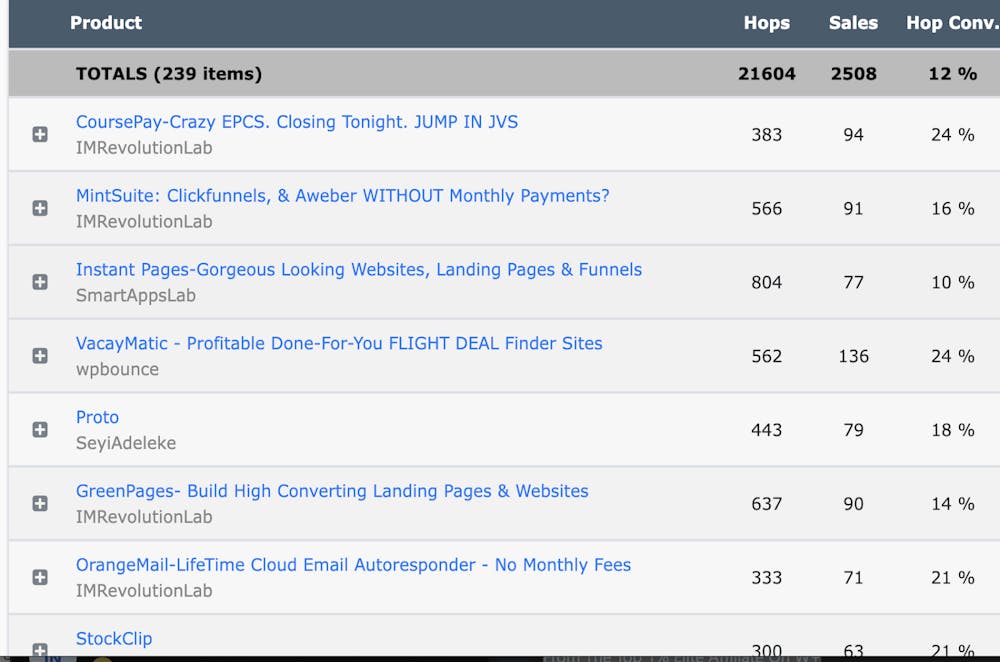Click the Proto product link
Viewport: 1000px width, 662px height.
click(97, 418)
